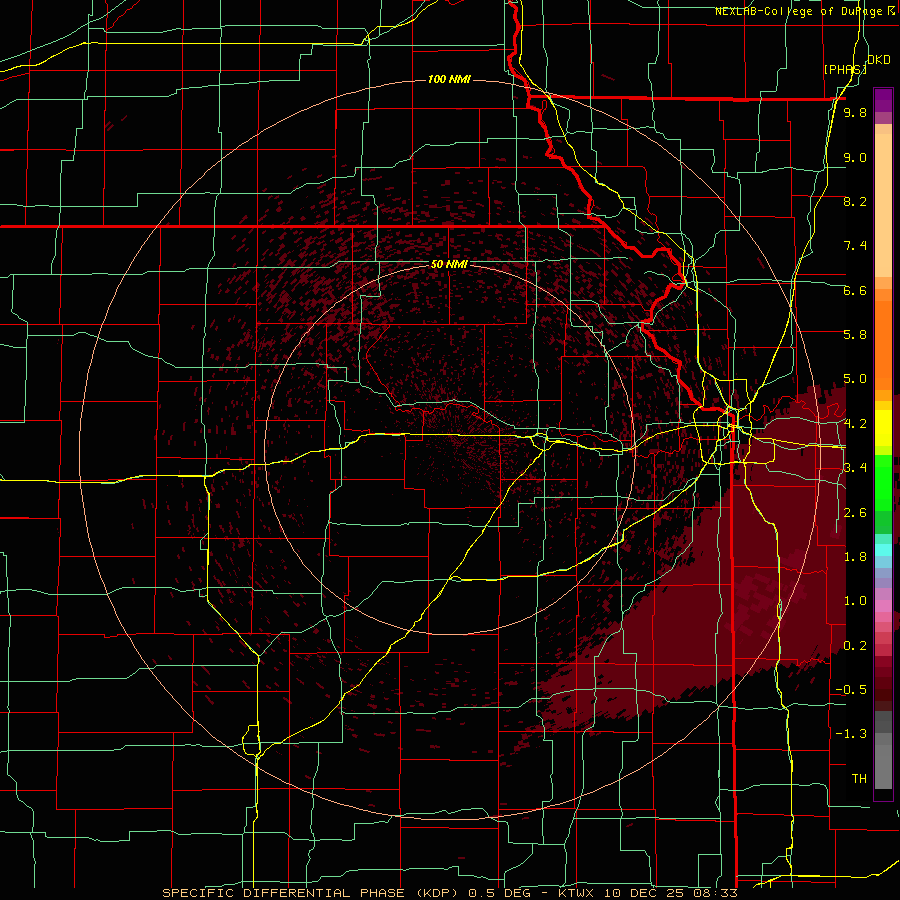The width and height of the screenshot is (900, 900).
Task: Click the 7.4 scale value
Action: click(x=855, y=246)
